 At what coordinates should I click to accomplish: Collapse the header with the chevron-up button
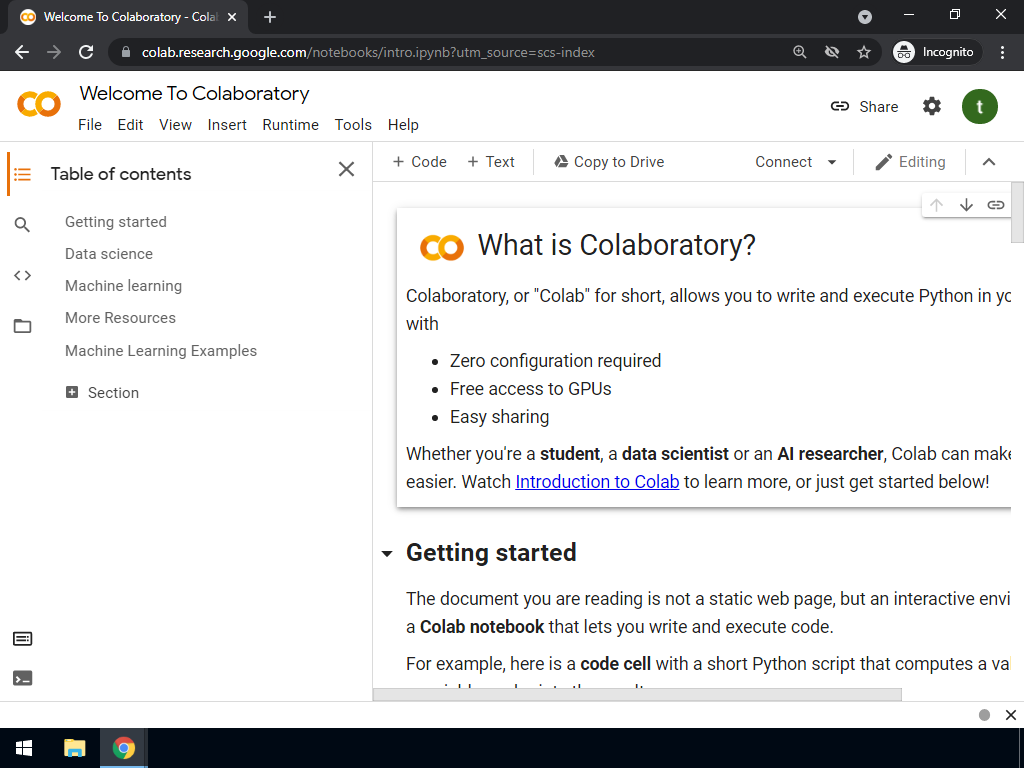click(x=989, y=162)
